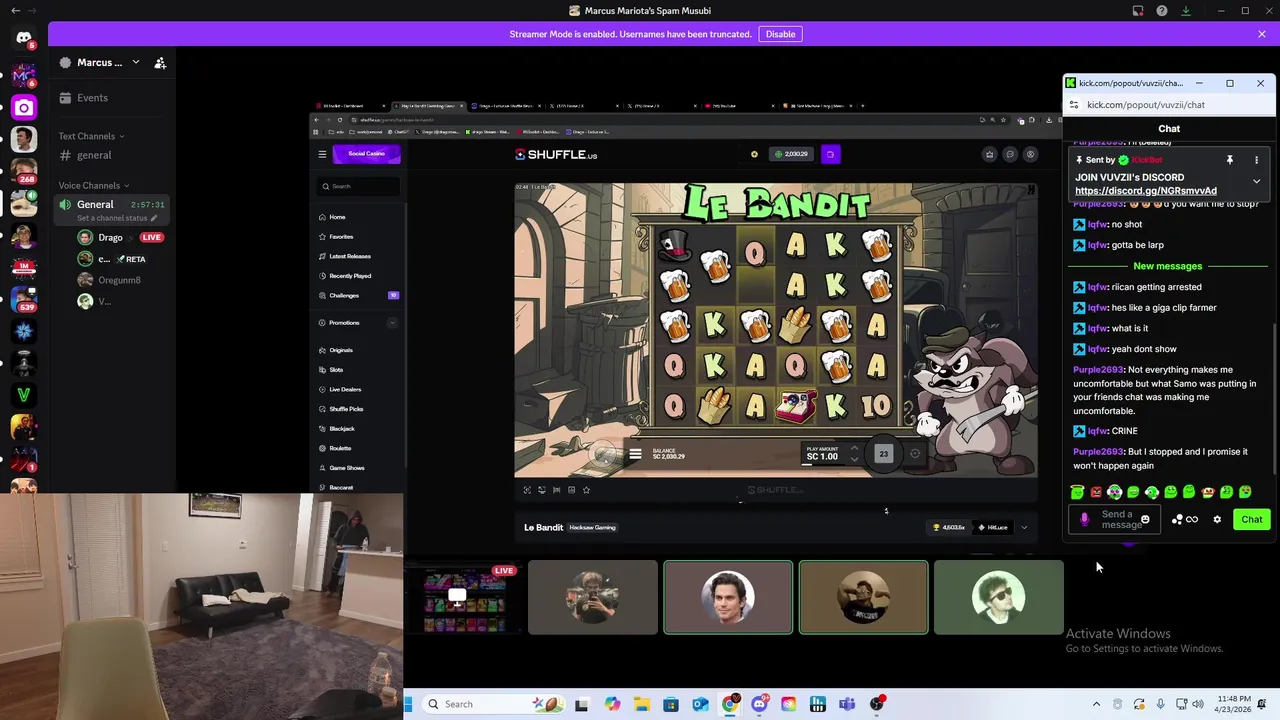Click the Social Casino button in Shuffle
Screen dimensions: 1280x720
click(x=367, y=154)
